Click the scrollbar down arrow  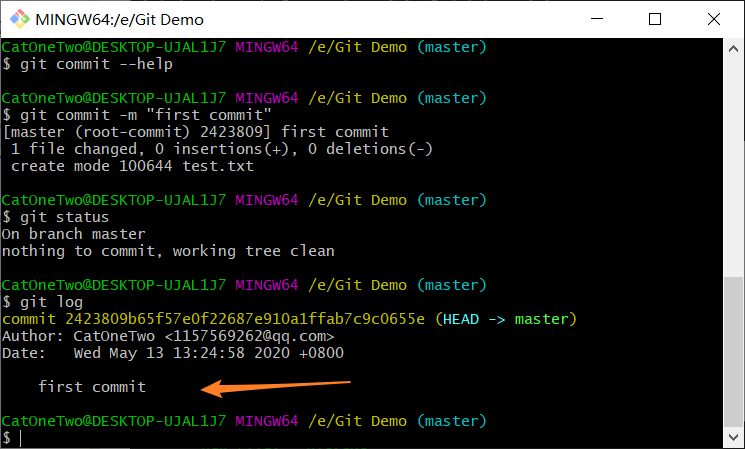[734, 438]
